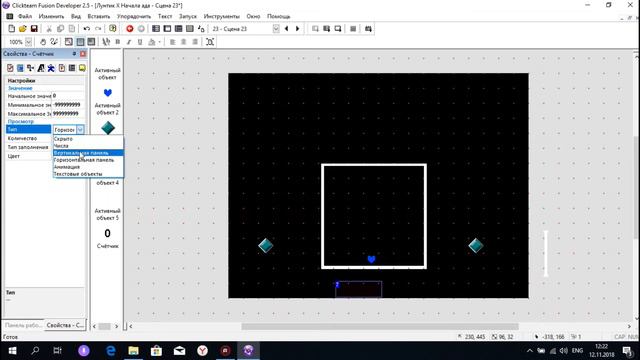Align text to the right
The height and width of the screenshot is (360, 640).
pyautogui.click(x=195, y=42)
